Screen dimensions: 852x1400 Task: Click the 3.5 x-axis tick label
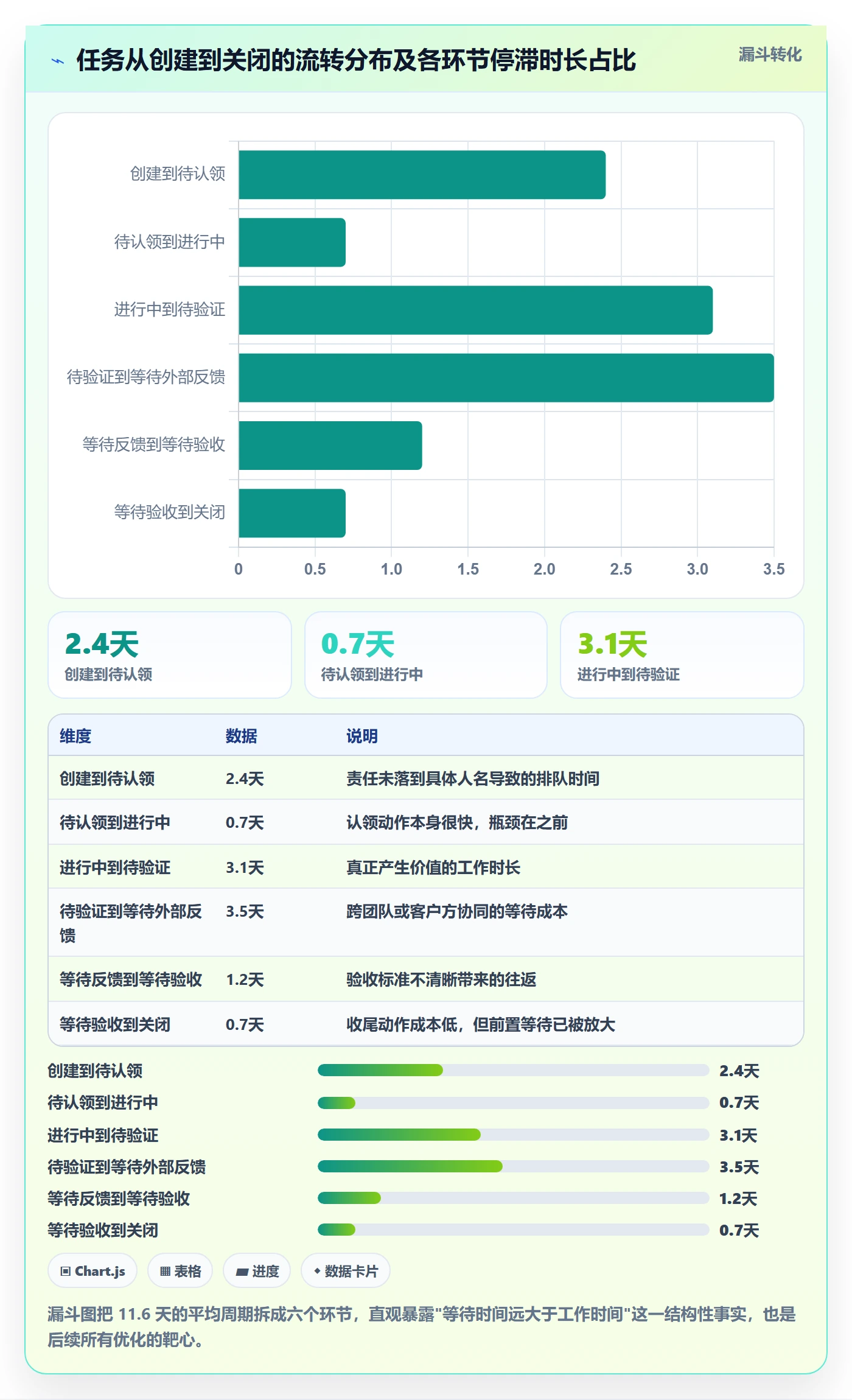click(773, 569)
